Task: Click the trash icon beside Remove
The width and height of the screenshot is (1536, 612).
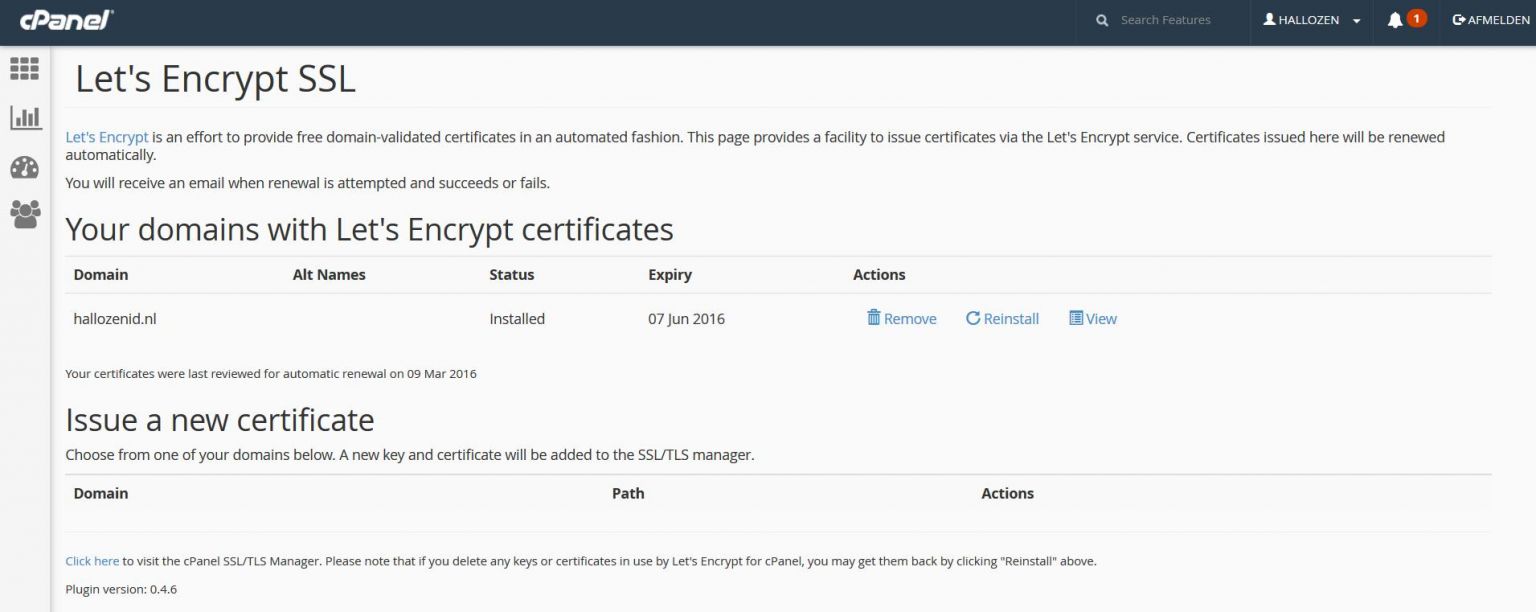Action: point(873,318)
